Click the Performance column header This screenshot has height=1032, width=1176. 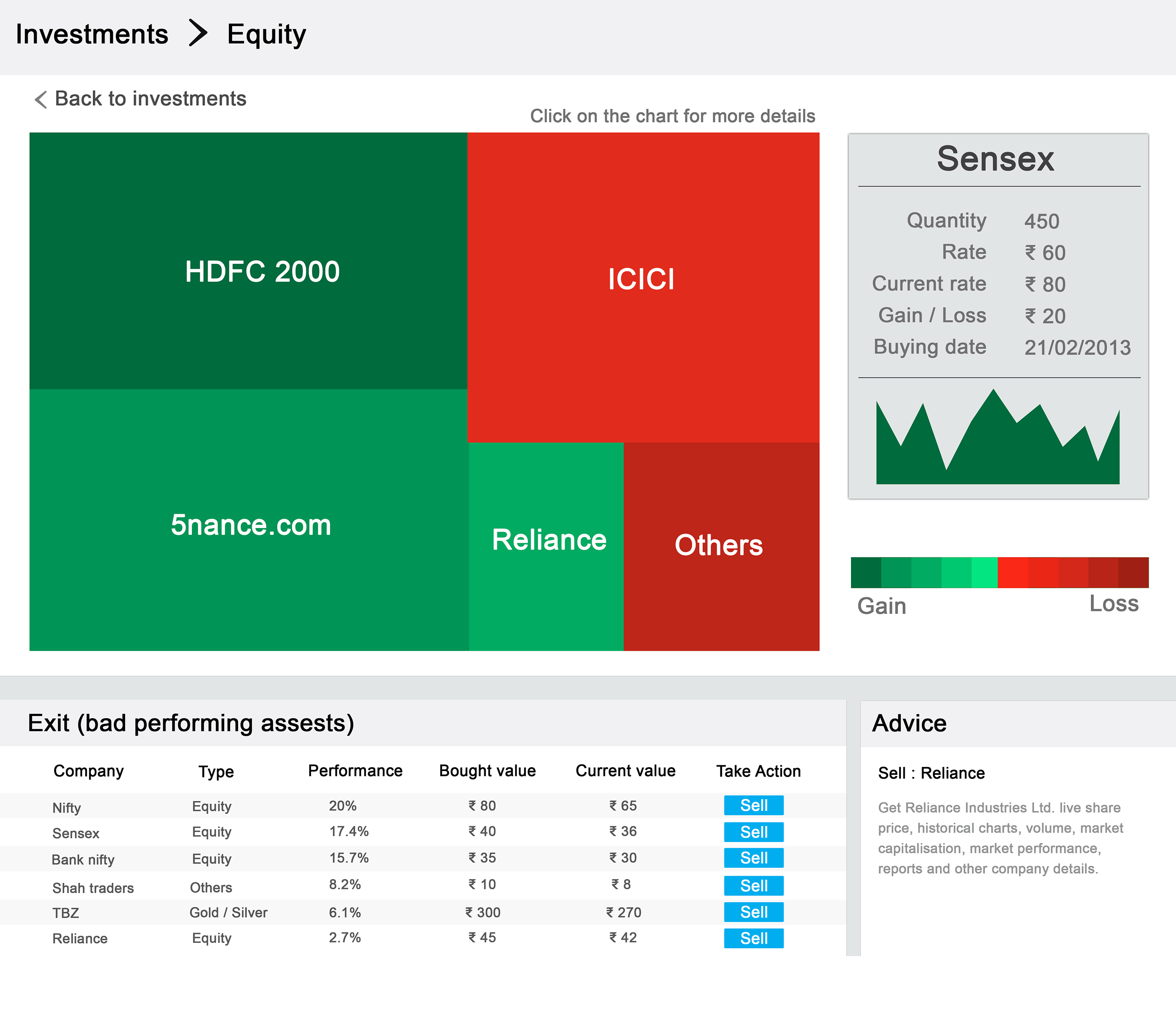[x=355, y=771]
